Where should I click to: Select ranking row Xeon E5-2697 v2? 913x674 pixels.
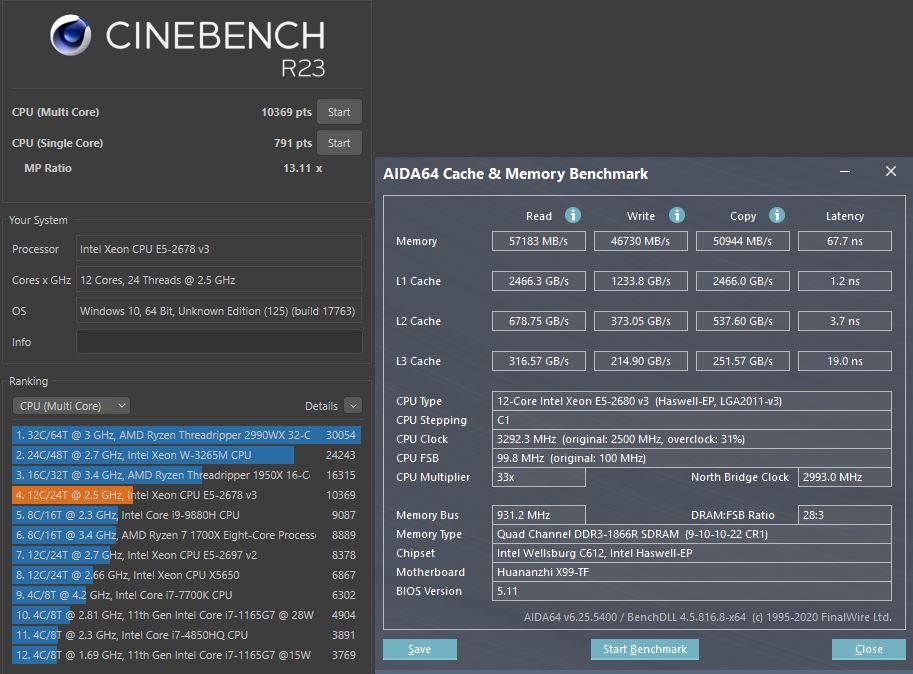tap(186, 555)
